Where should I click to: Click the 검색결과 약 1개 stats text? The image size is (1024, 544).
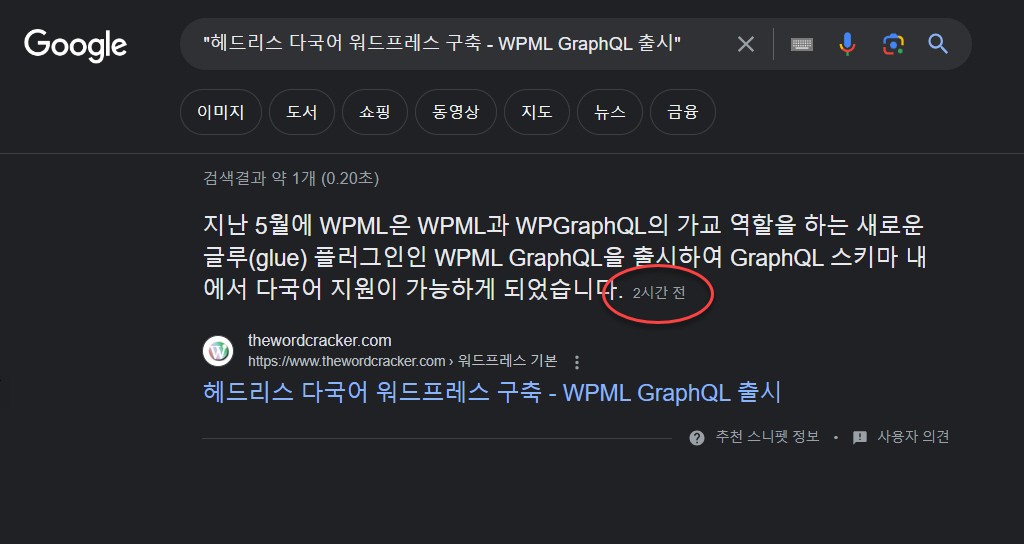[291, 178]
